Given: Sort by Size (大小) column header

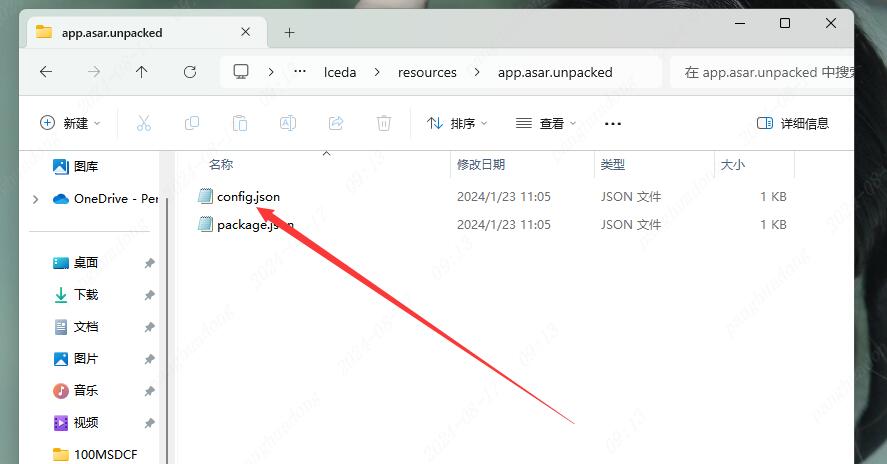Looking at the screenshot, I should [733, 164].
